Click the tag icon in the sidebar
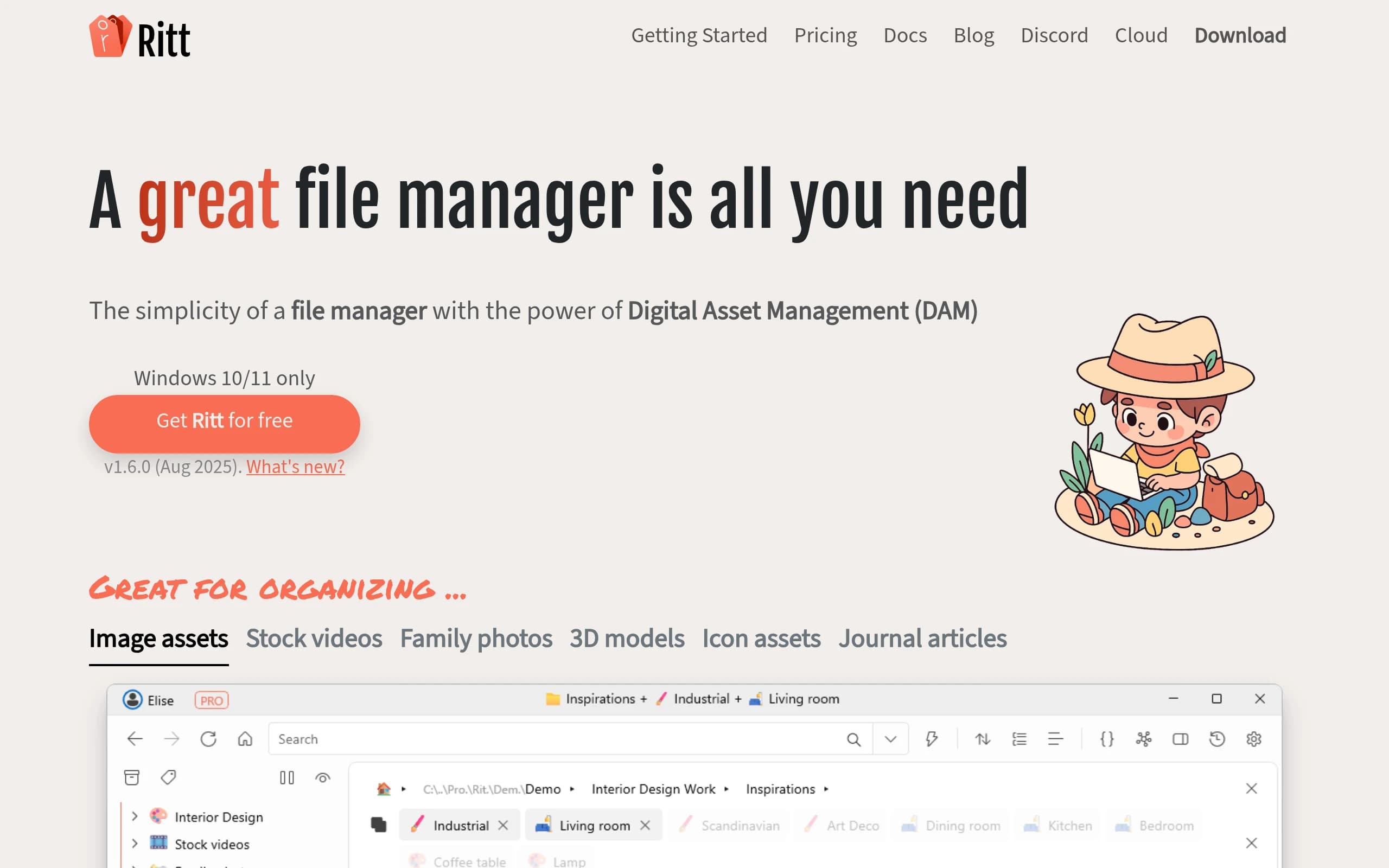 click(168, 777)
